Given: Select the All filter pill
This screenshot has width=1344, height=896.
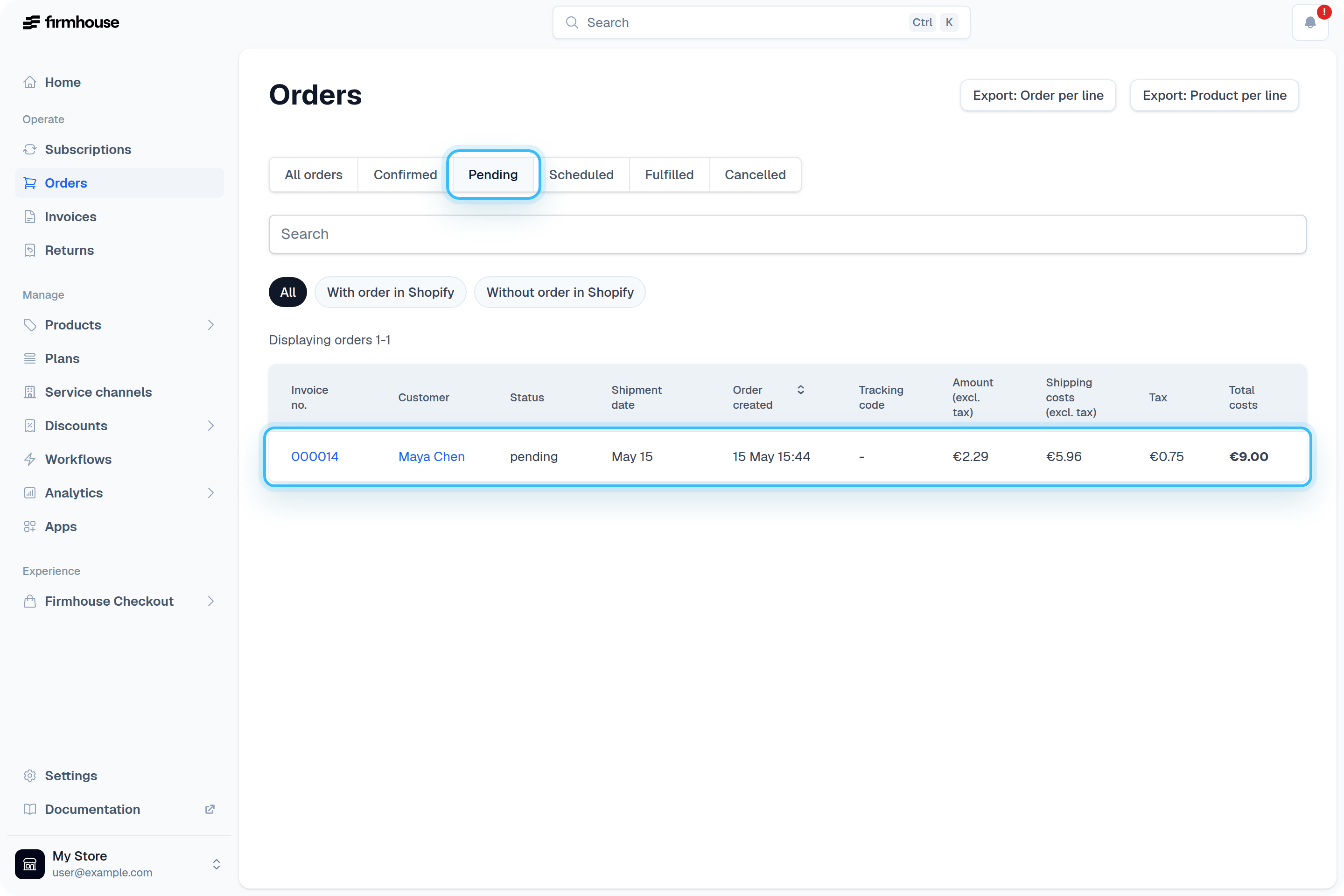Looking at the screenshot, I should click(x=288, y=292).
